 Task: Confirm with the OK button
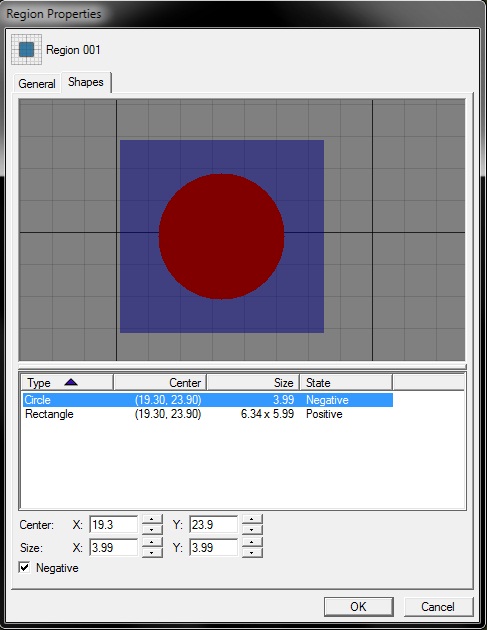point(358,607)
